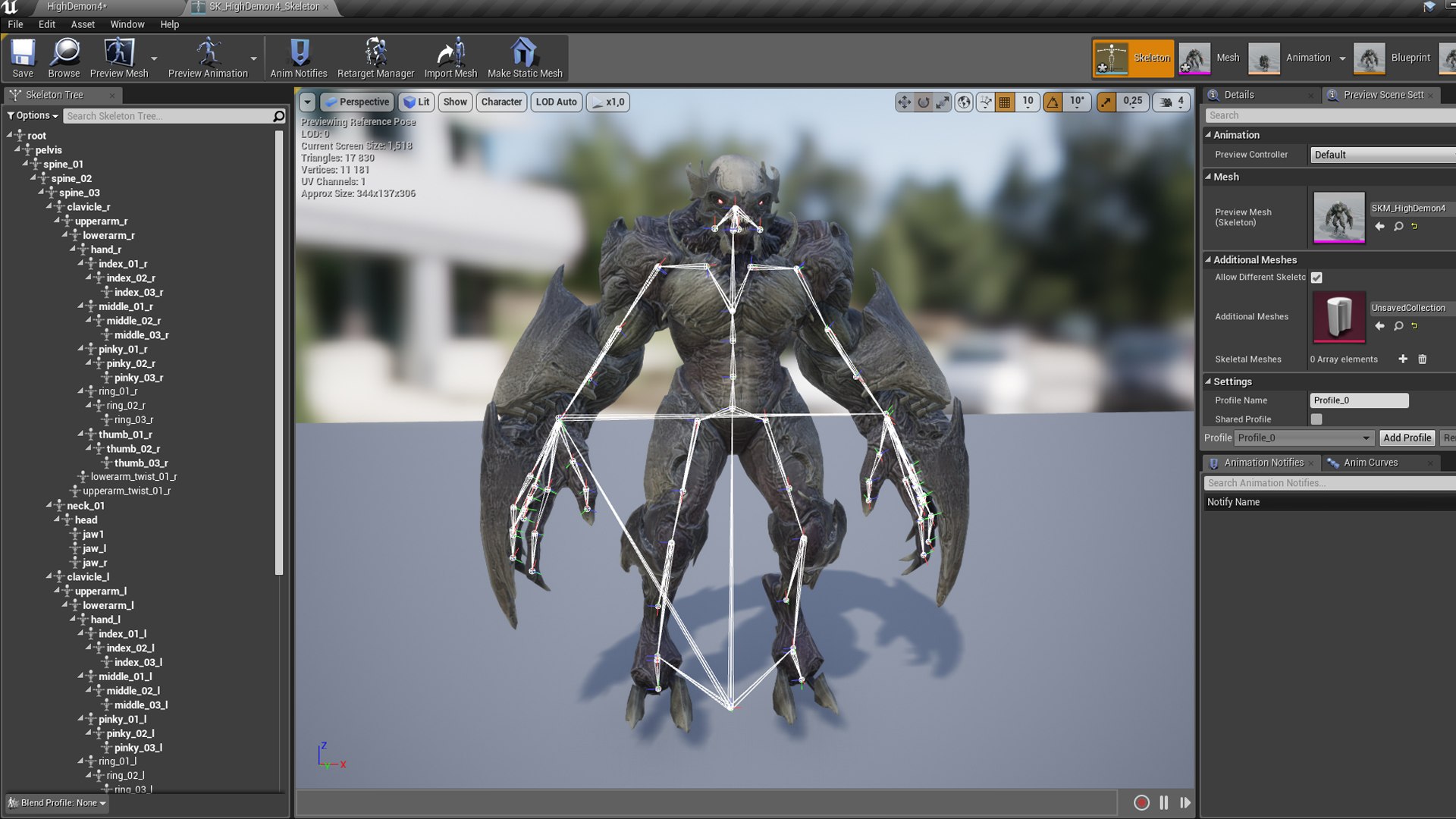Screen dimensions: 1456x819
Task: Open the Asset menu
Action: tap(83, 24)
